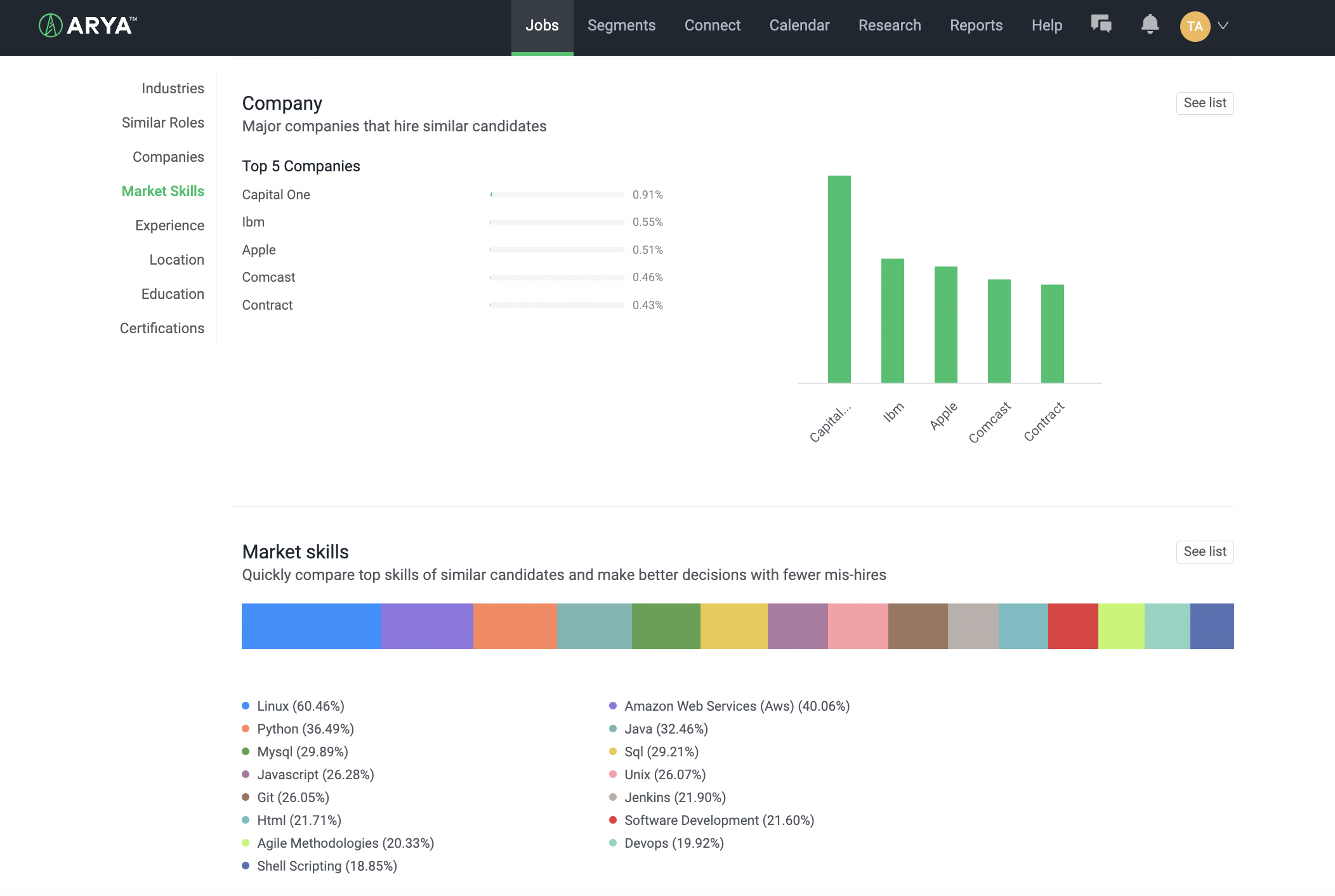Select Certifications in the side navigation
This screenshot has width=1335, height=896.
point(162,328)
